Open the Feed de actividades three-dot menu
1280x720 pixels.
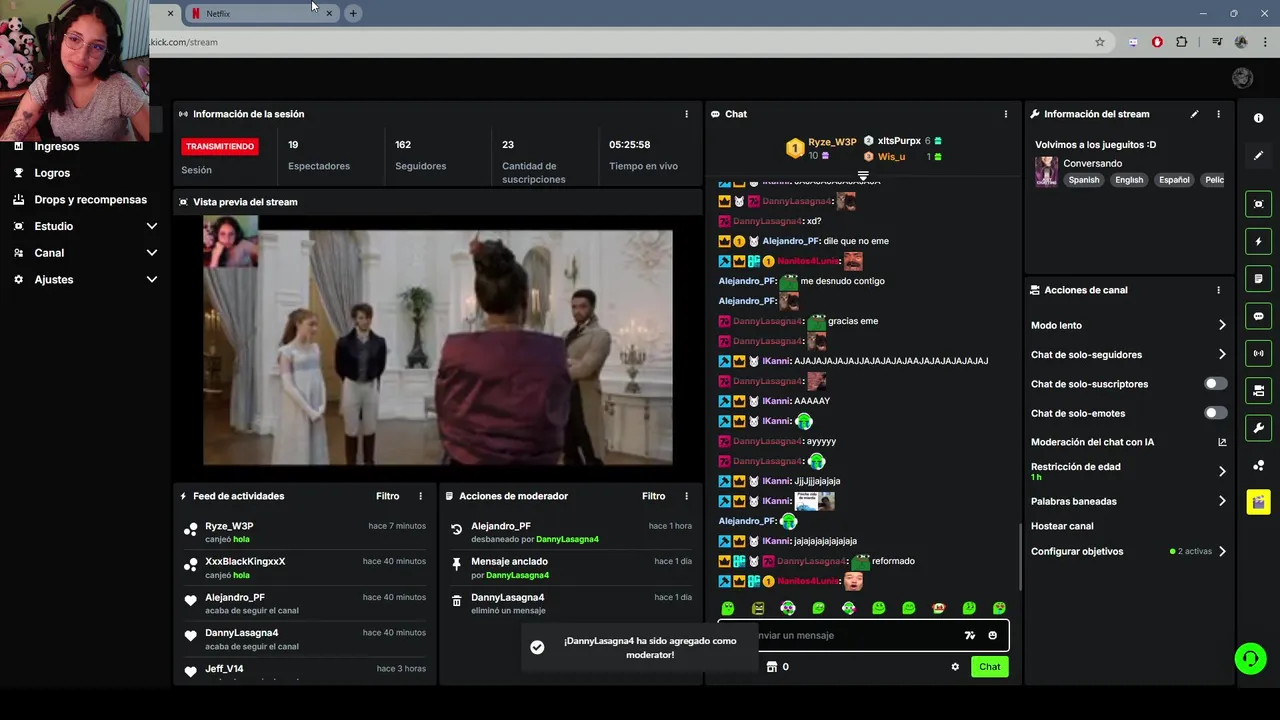point(420,496)
